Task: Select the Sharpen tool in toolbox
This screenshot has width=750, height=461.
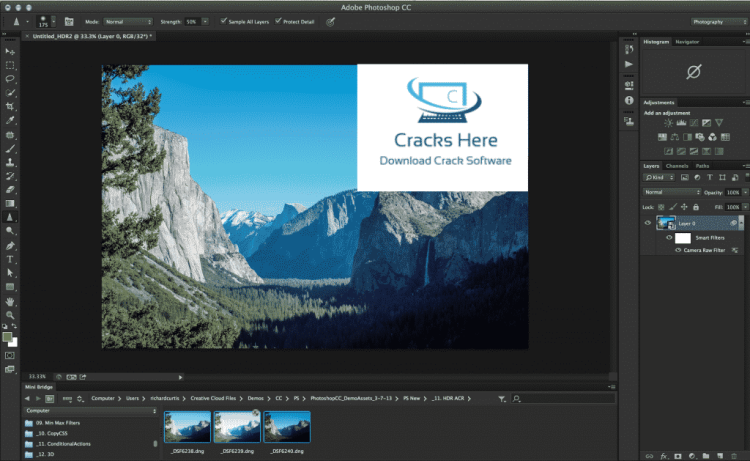Action: [10, 217]
